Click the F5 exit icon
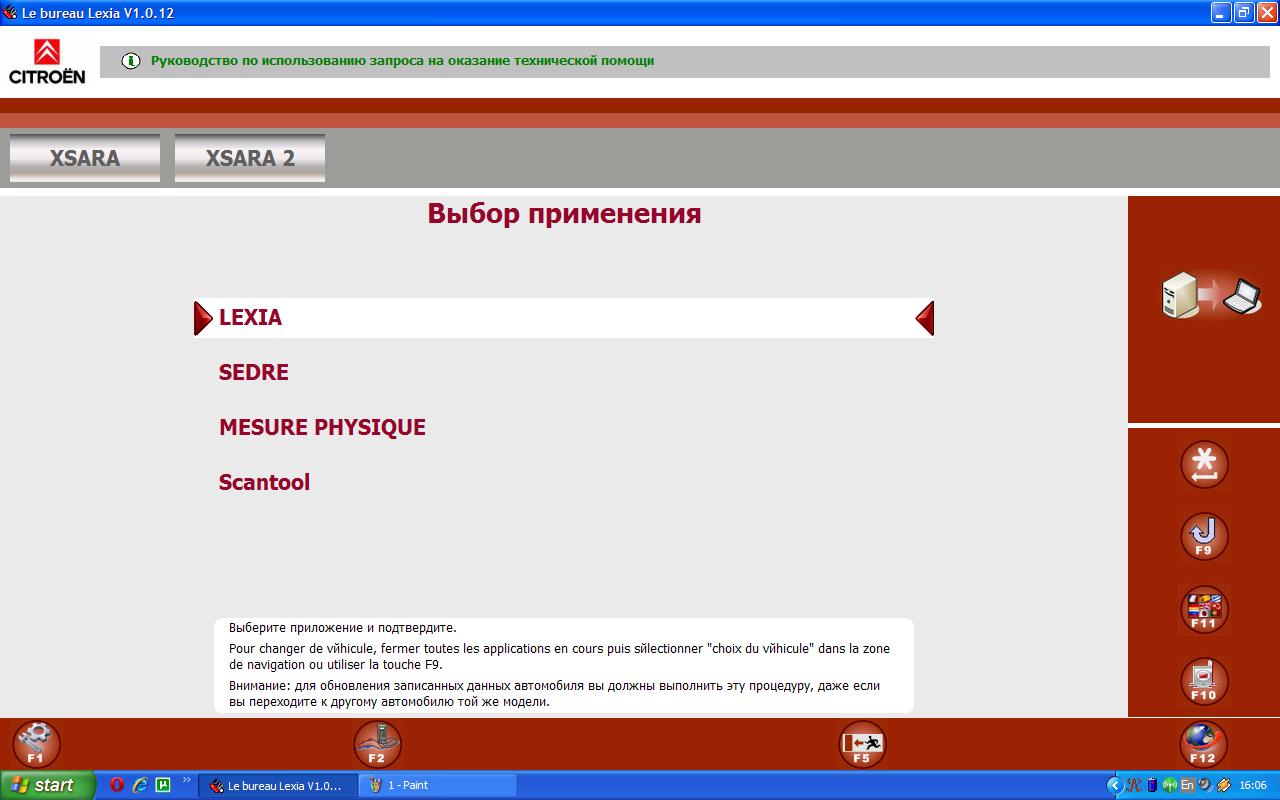This screenshot has width=1280, height=800. tap(862, 745)
